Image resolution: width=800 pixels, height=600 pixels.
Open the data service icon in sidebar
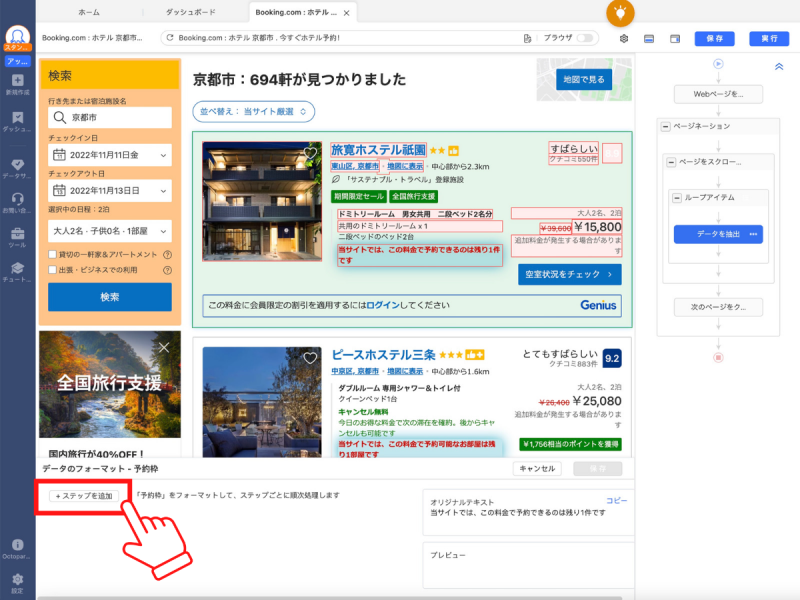pyautogui.click(x=17, y=164)
